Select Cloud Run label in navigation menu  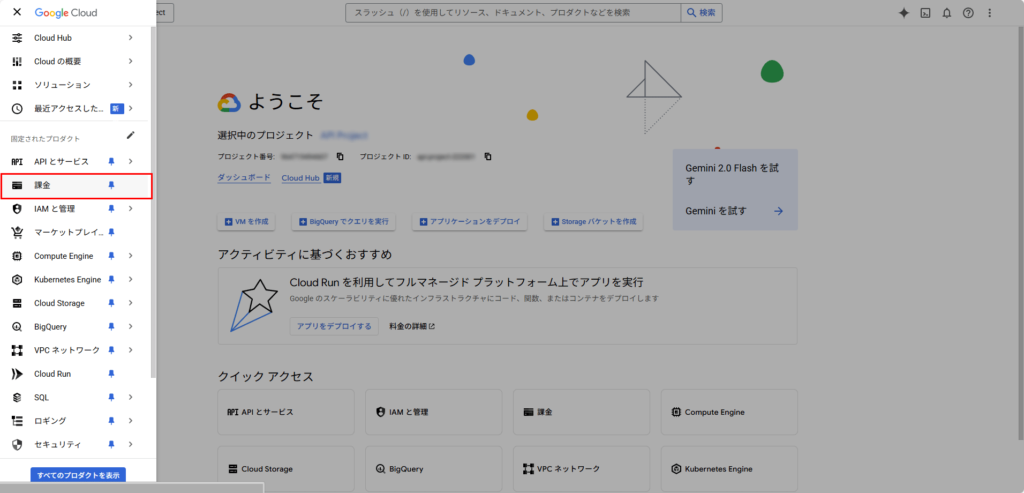[52, 374]
